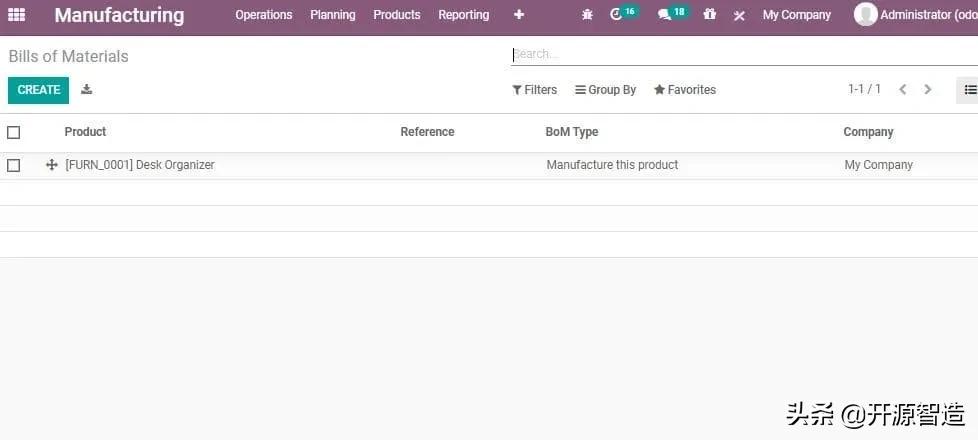The height and width of the screenshot is (440, 978).
Task: Check the Desk Organizer row checkbox
Action: point(14,165)
